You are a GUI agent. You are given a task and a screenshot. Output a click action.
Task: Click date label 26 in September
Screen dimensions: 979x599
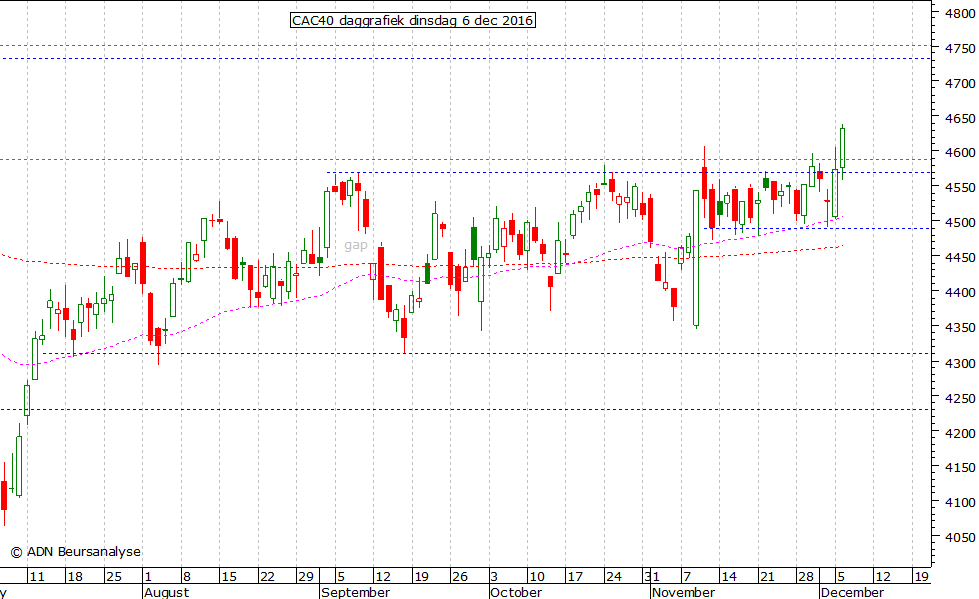pyautogui.click(x=460, y=577)
